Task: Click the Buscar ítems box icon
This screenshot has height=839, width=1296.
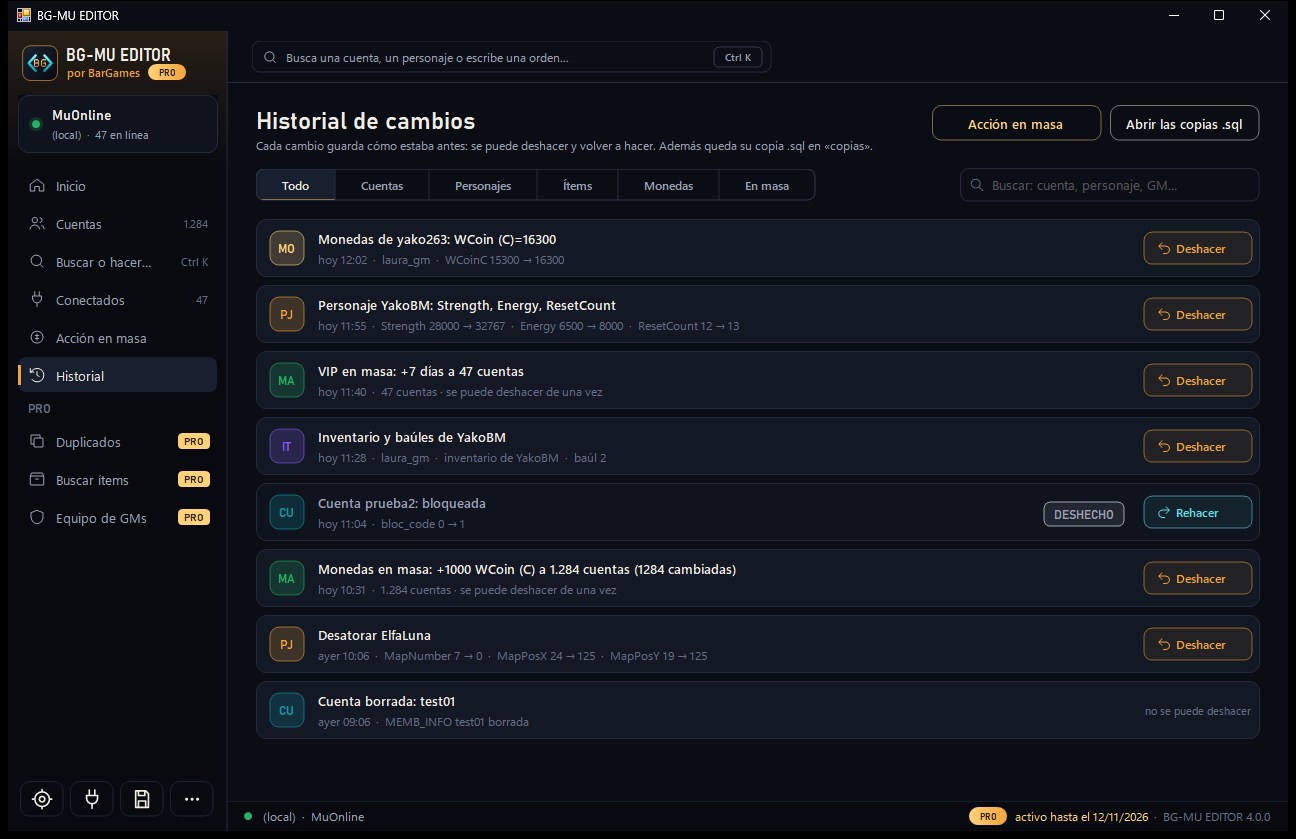Action: click(37, 480)
